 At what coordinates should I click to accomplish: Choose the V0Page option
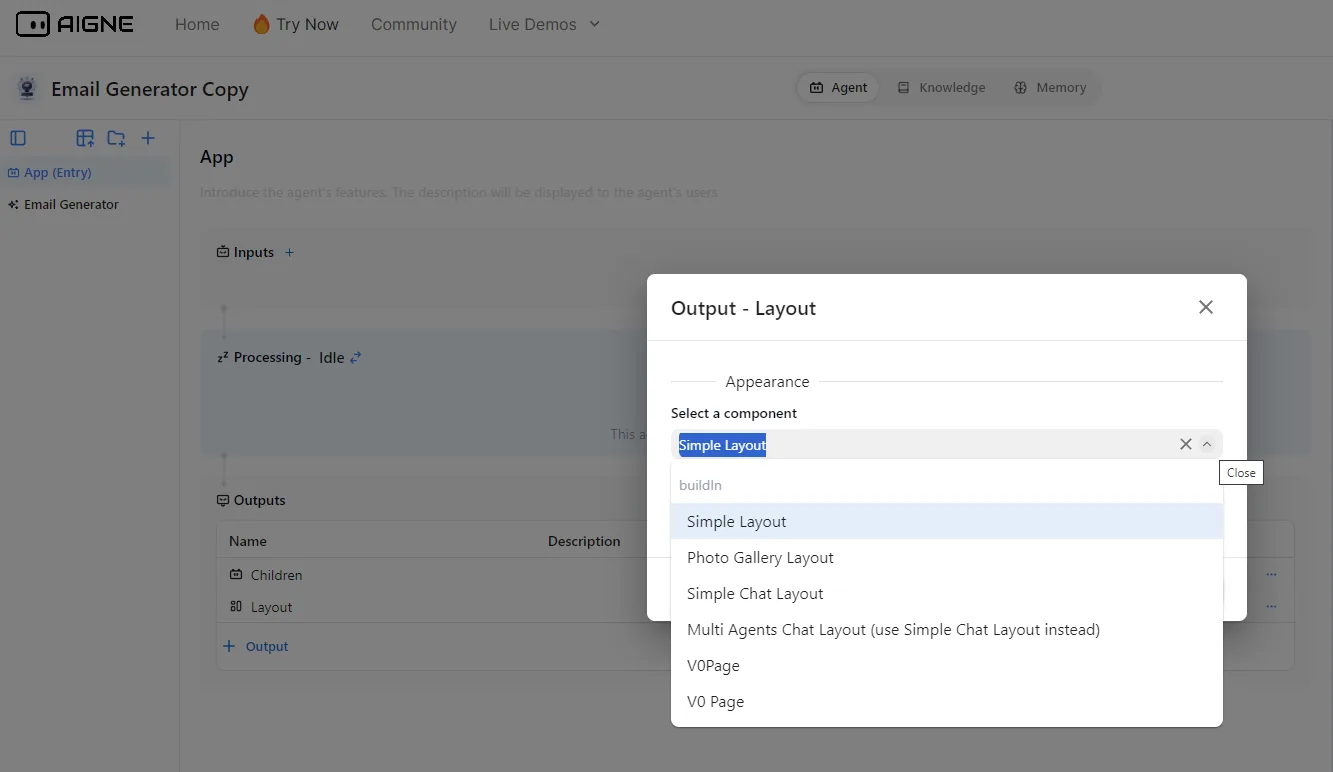(946, 665)
